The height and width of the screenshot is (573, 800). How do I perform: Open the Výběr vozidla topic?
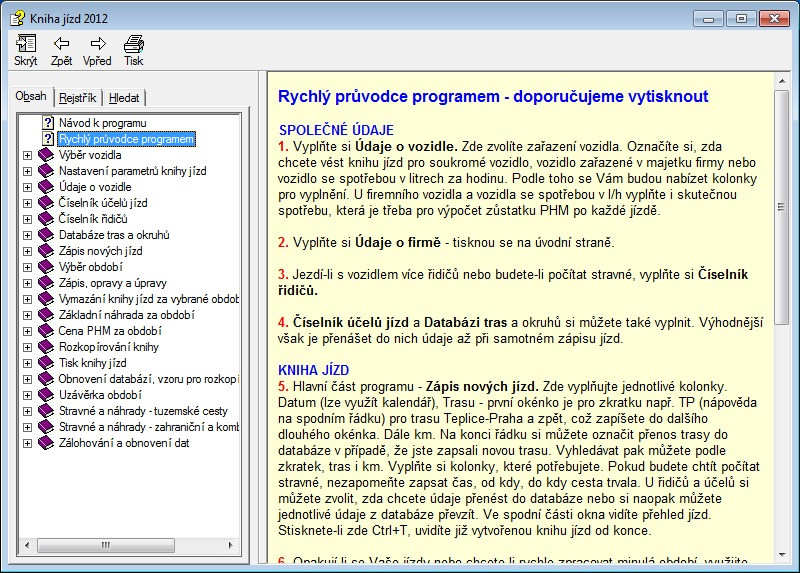pyautogui.click(x=90, y=155)
